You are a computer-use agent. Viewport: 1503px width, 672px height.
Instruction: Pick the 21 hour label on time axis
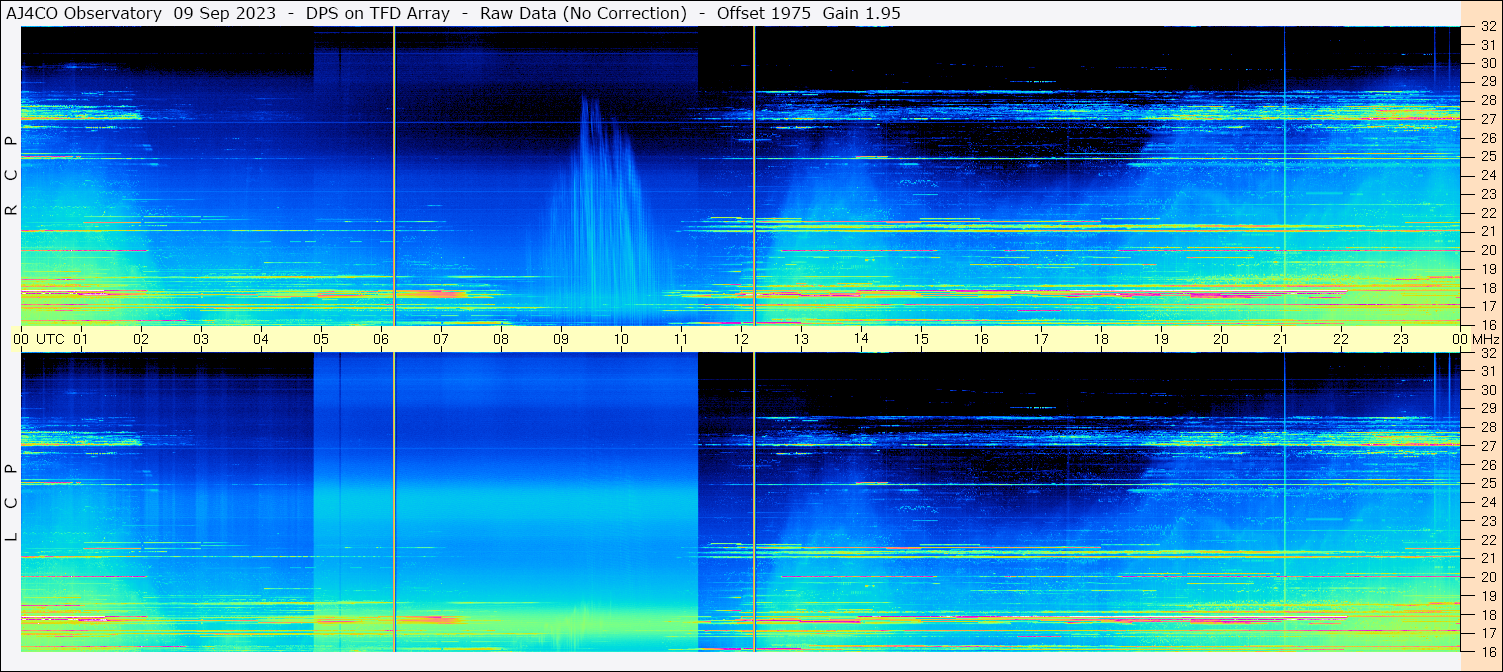coord(1281,339)
